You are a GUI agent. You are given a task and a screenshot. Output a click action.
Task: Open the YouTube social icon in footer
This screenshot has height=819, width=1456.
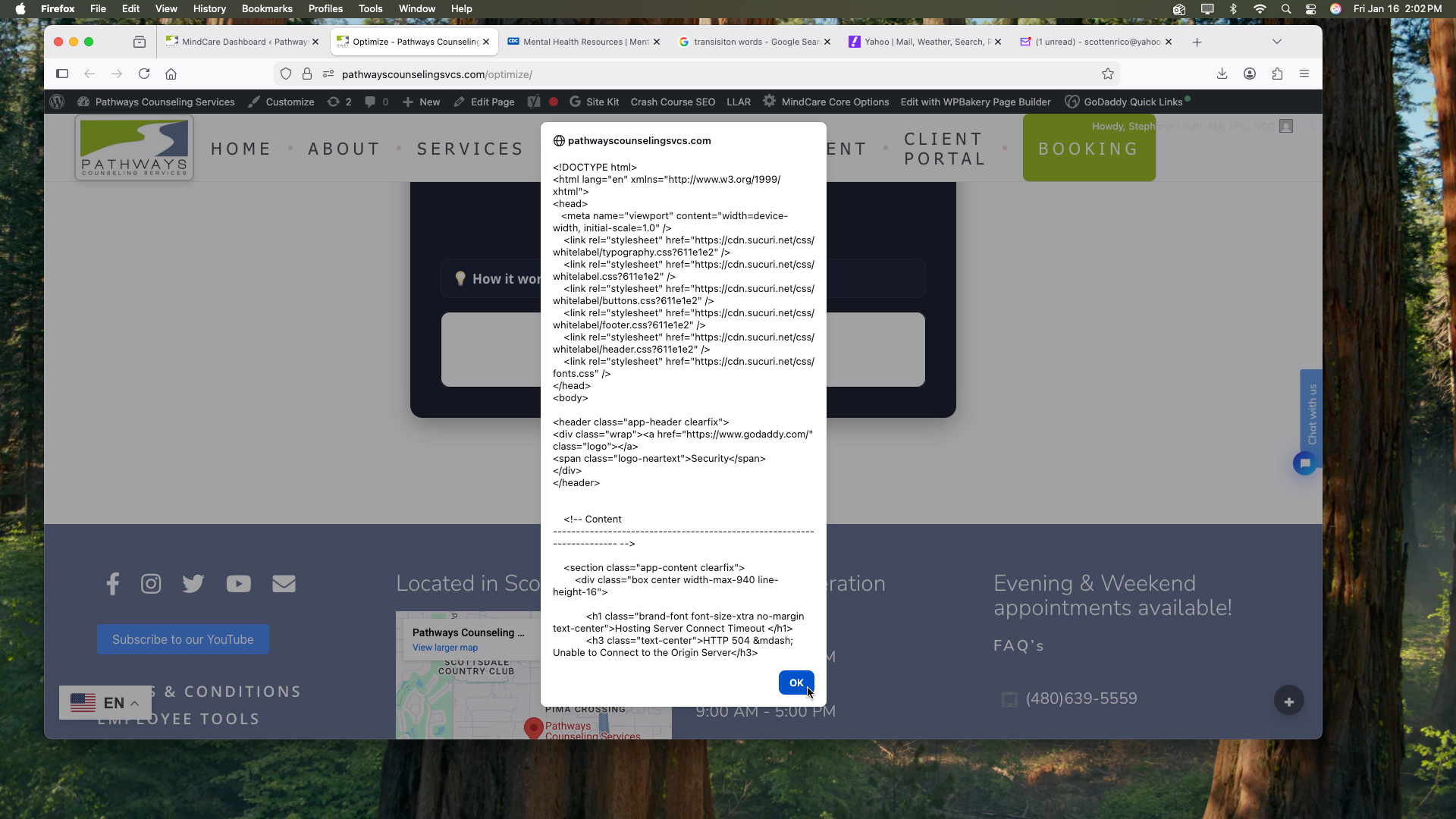[x=238, y=583]
